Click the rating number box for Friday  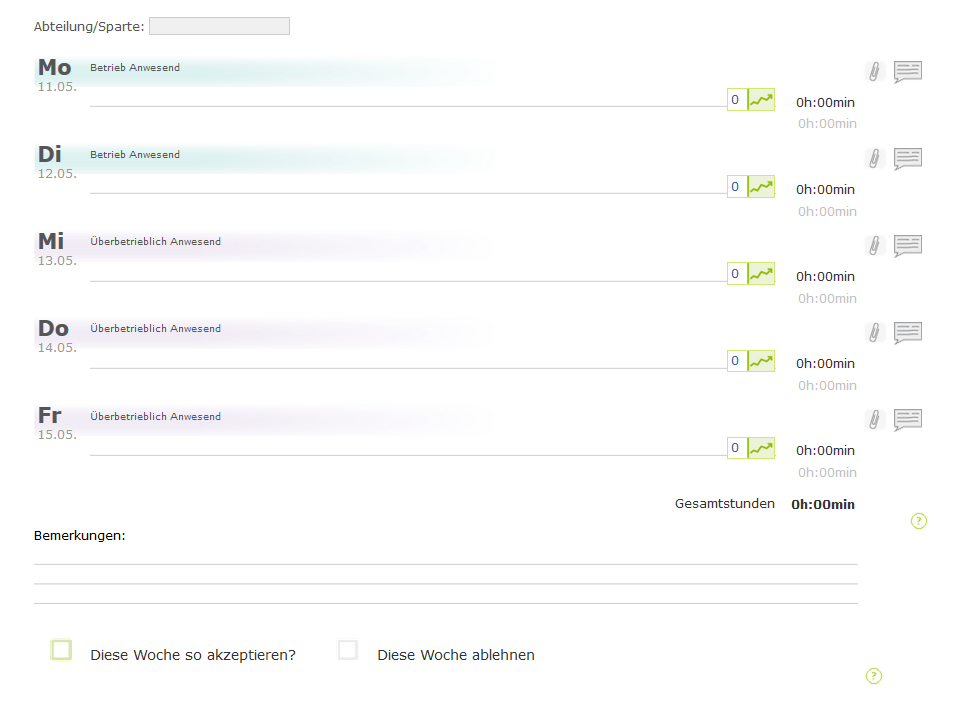[x=736, y=448]
